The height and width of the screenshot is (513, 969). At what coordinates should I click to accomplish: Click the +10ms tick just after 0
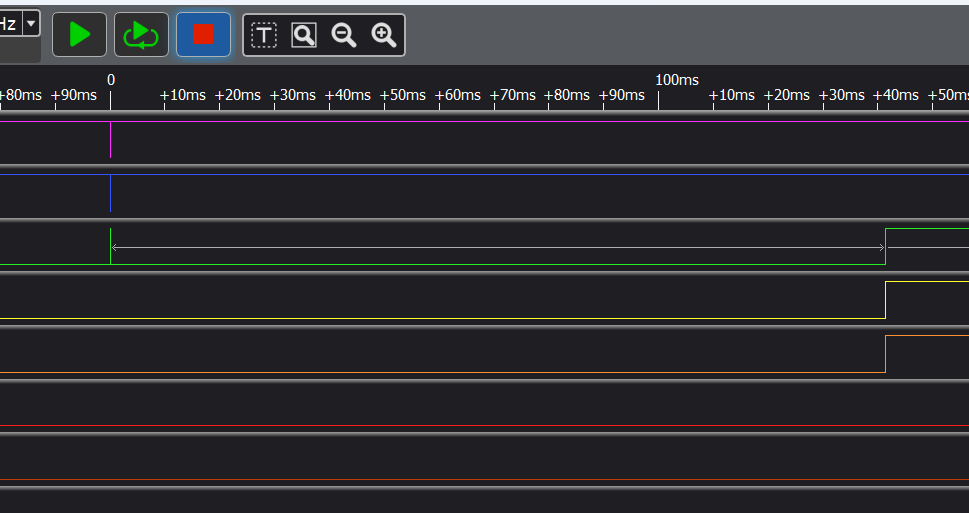click(x=183, y=96)
